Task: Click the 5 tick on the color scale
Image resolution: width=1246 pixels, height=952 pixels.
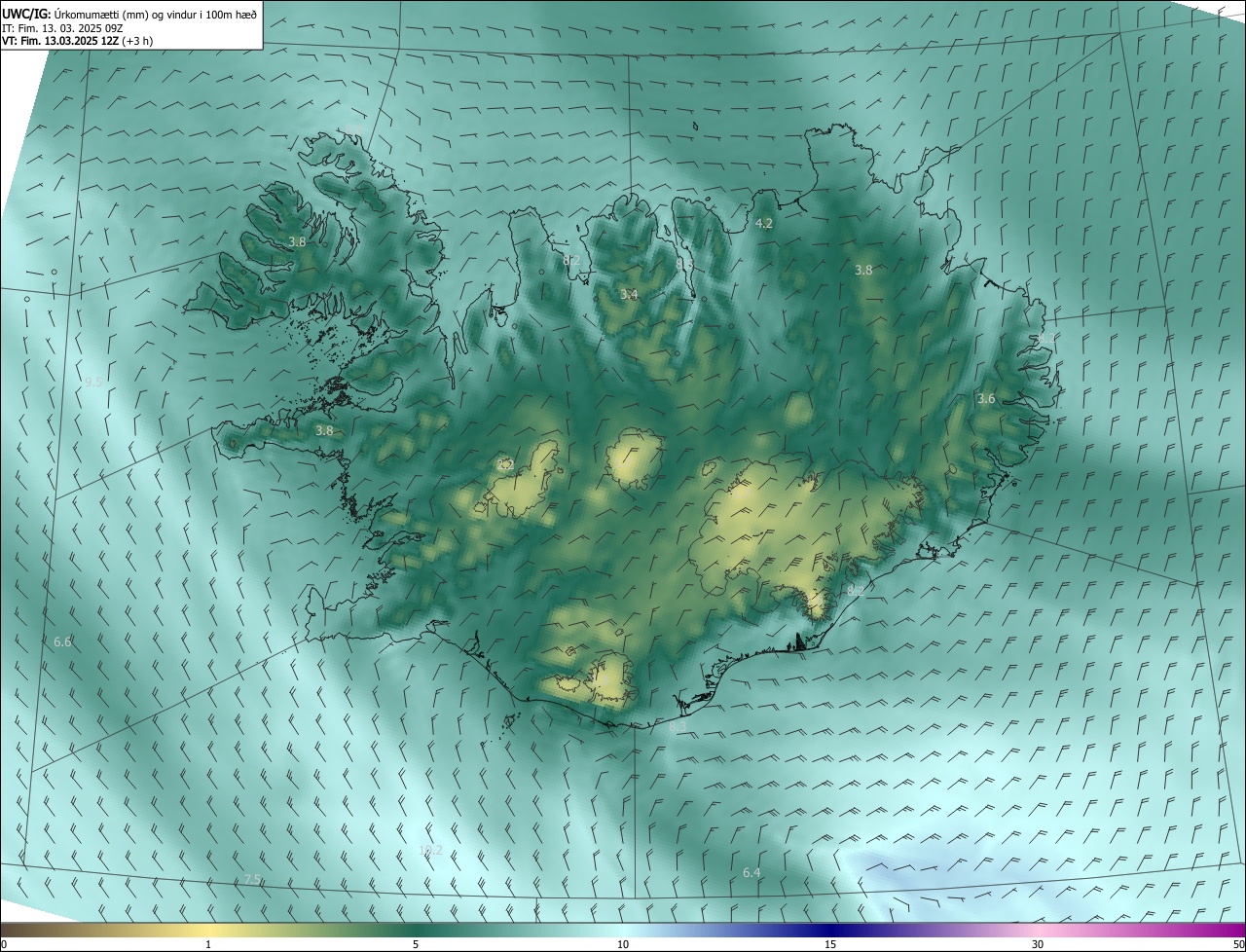Action: click(x=416, y=944)
